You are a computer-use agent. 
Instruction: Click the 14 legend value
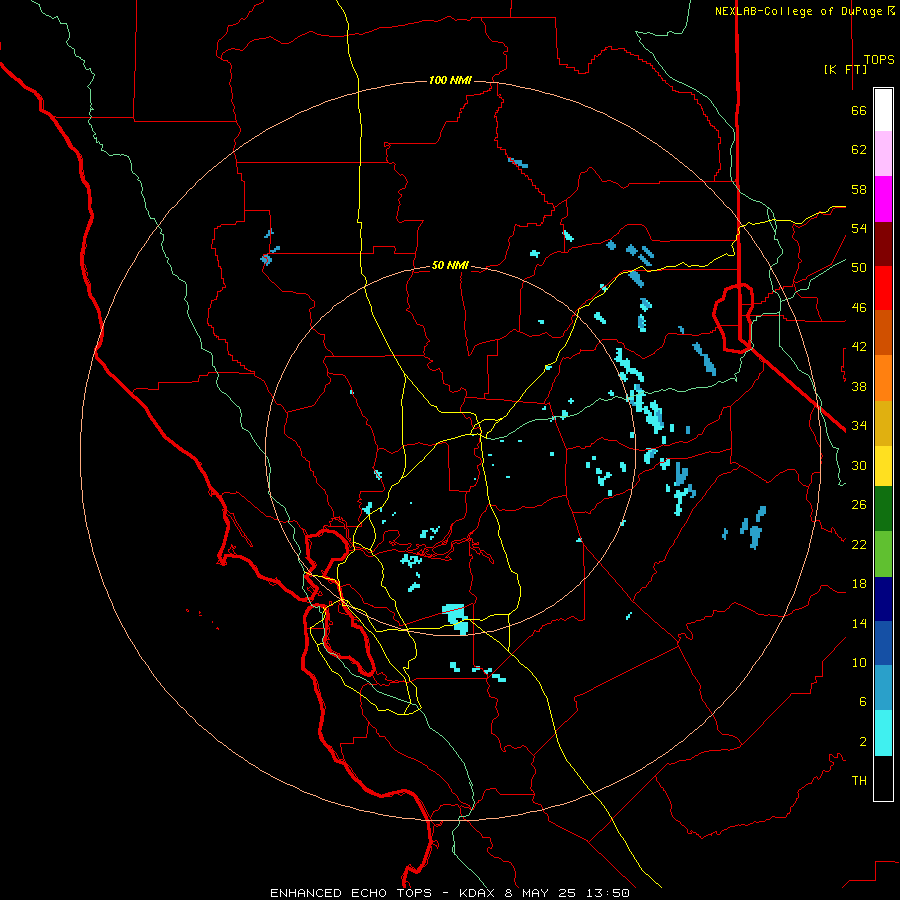click(x=859, y=623)
